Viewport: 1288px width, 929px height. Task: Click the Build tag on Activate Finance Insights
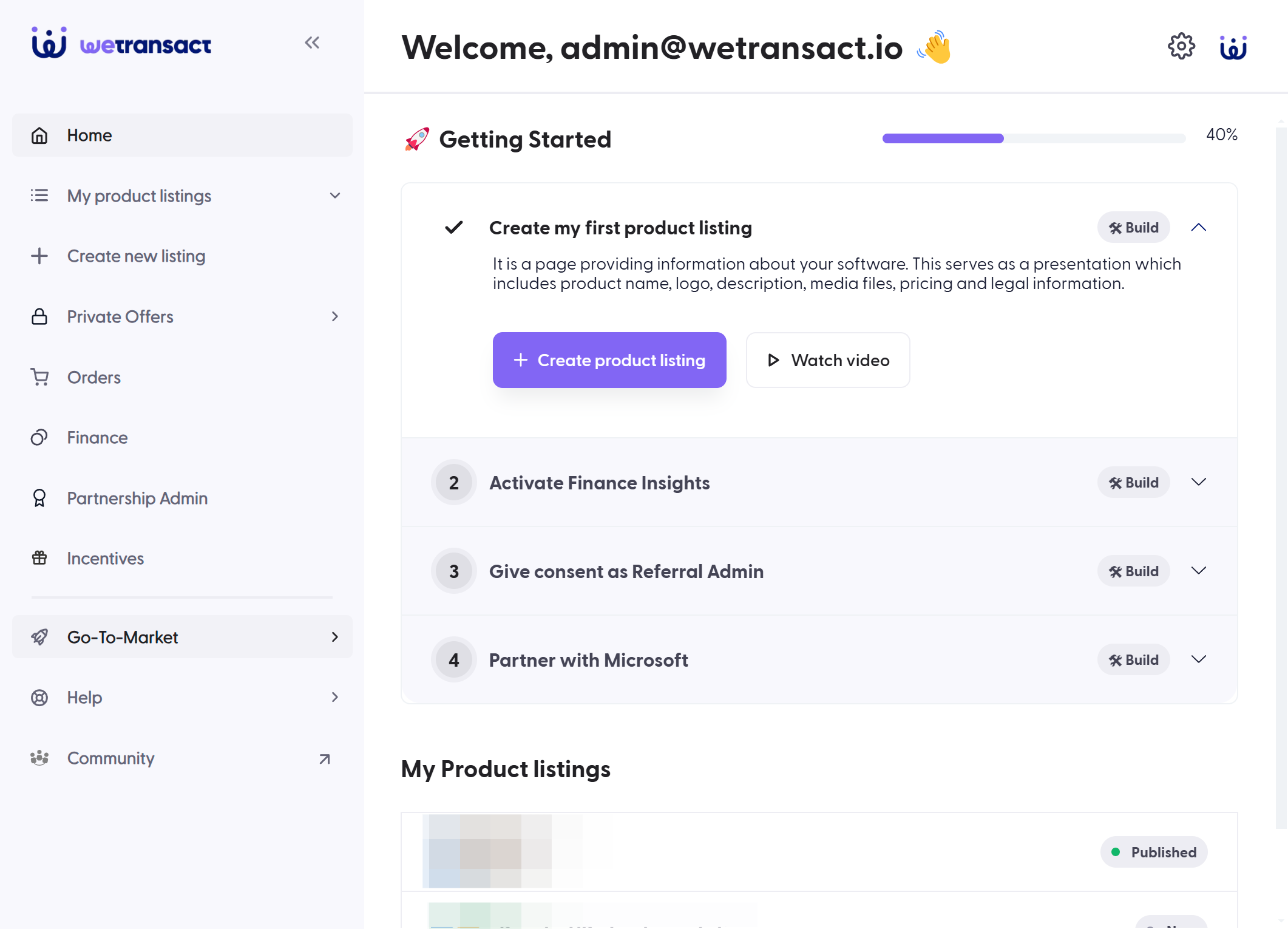[1133, 483]
